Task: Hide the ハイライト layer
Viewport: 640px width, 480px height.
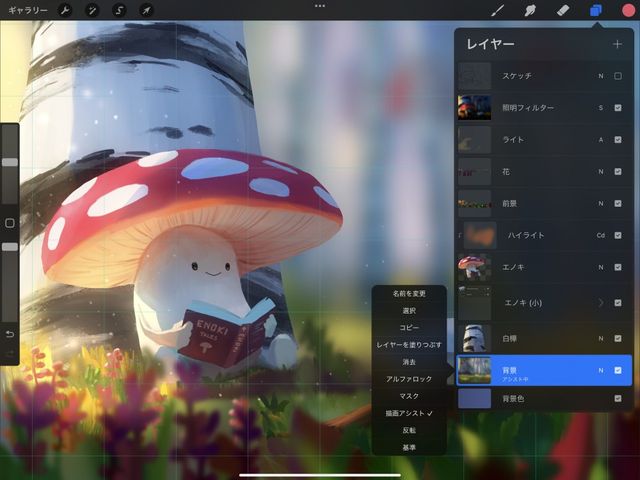Action: (618, 235)
